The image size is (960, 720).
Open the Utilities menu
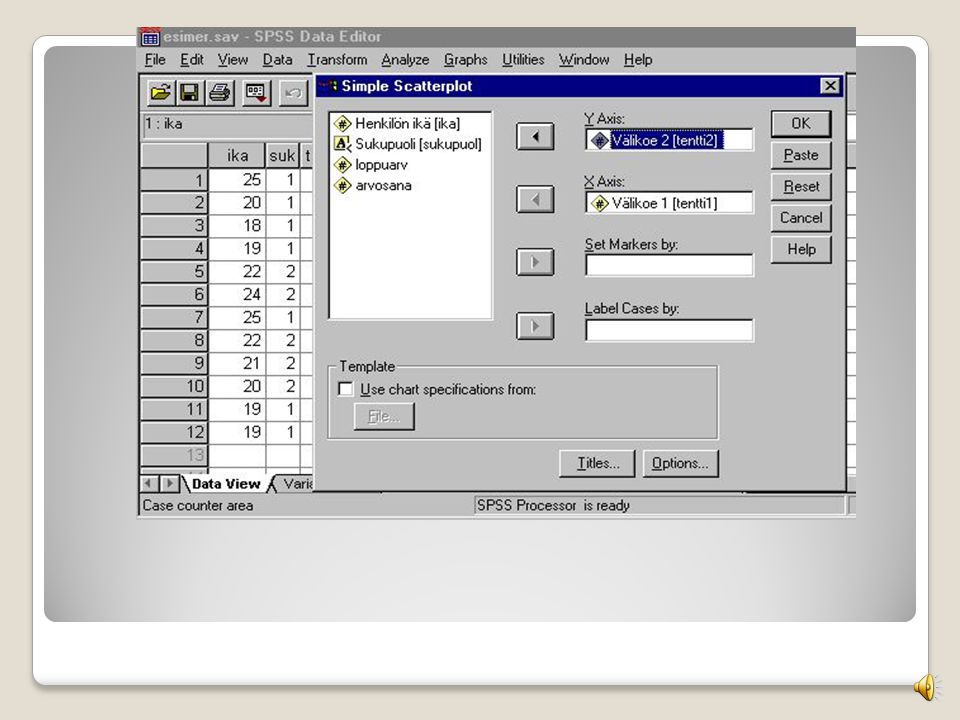pyautogui.click(x=523, y=59)
